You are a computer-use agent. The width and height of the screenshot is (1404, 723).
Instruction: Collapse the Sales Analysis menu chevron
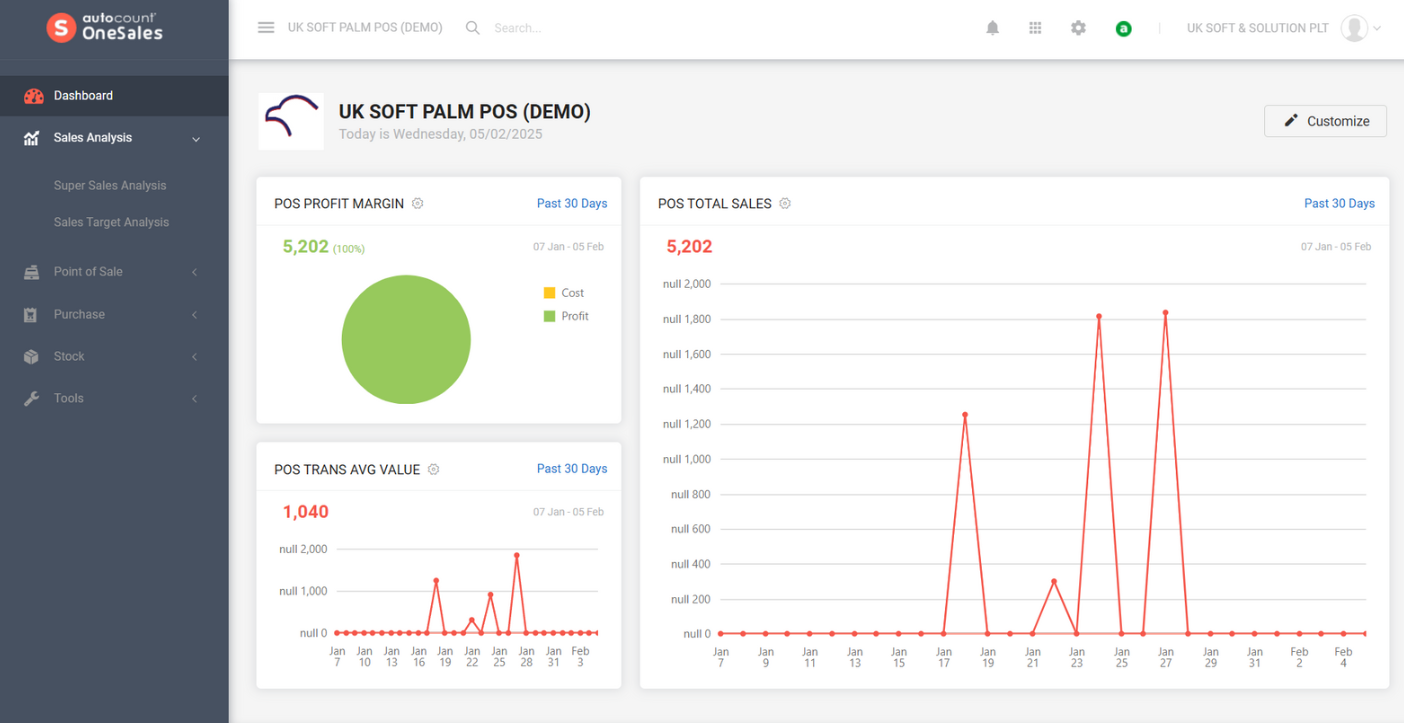click(x=196, y=139)
